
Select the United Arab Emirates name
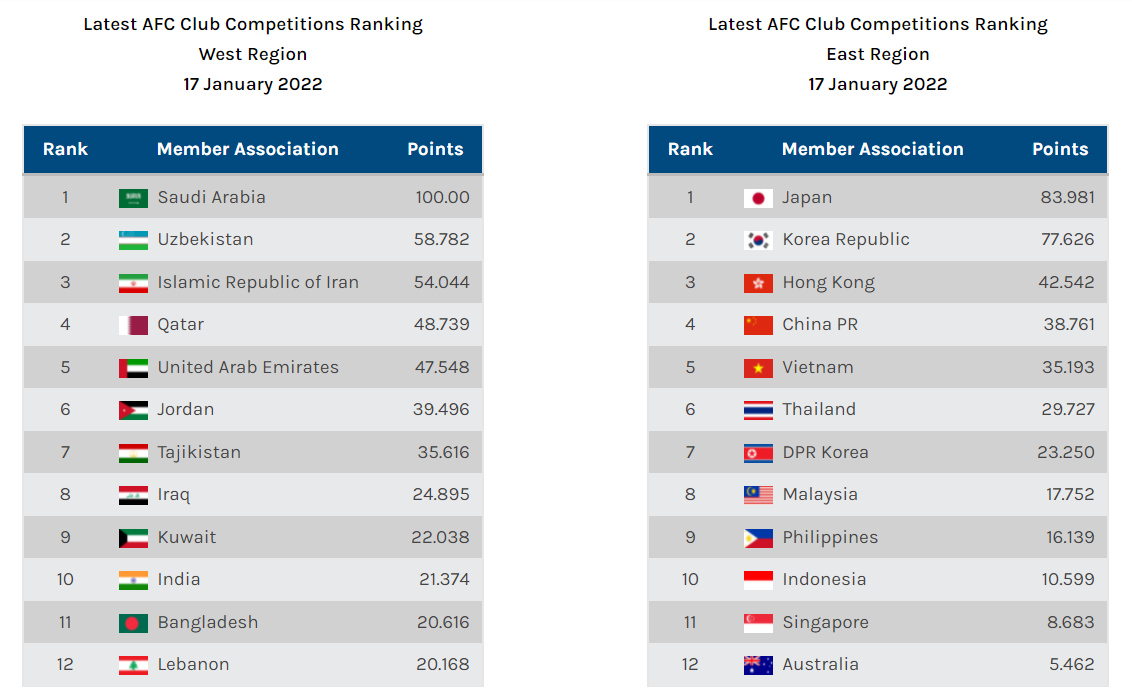point(248,367)
